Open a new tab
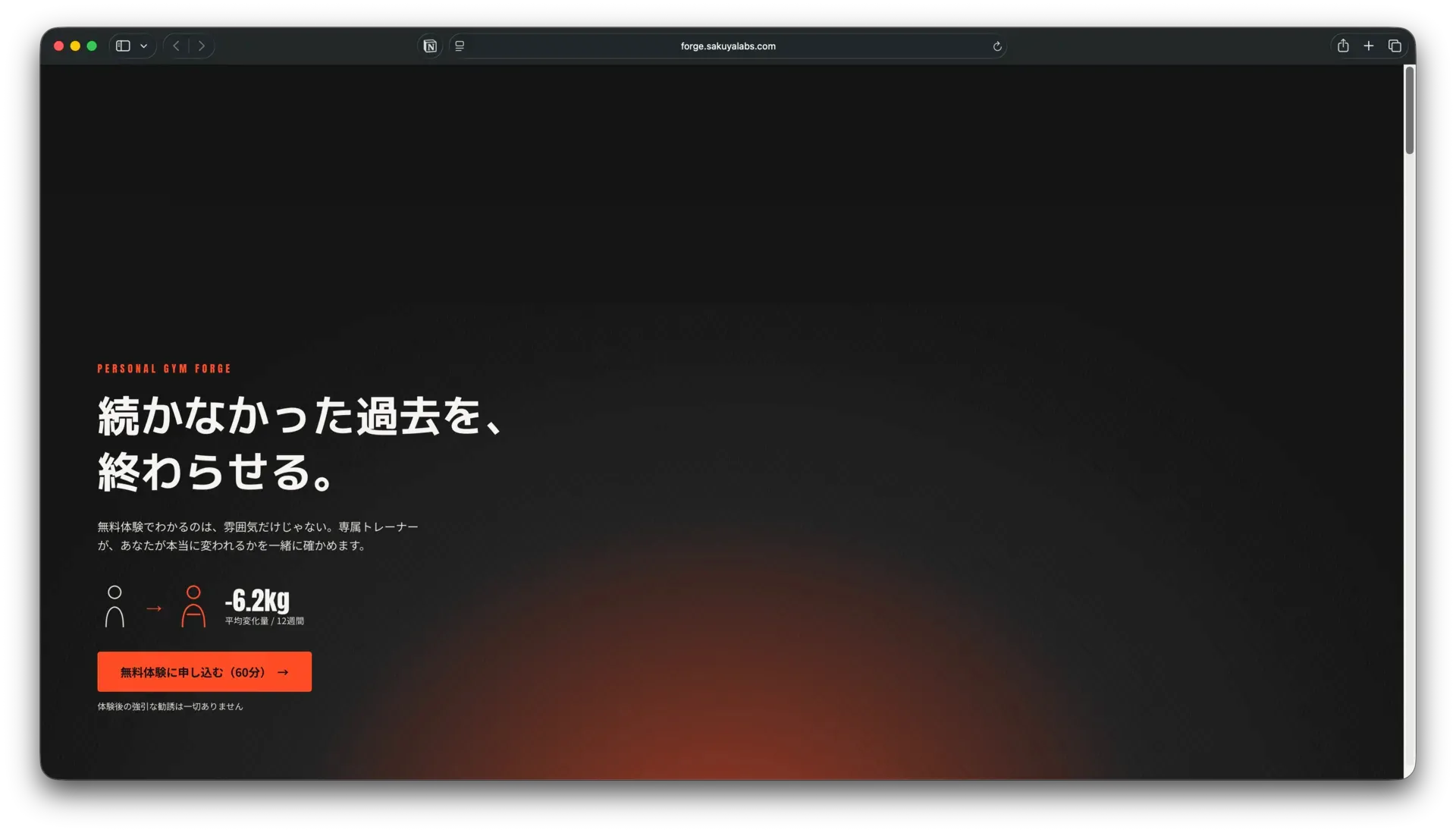The image size is (1456, 833). coord(1369,46)
